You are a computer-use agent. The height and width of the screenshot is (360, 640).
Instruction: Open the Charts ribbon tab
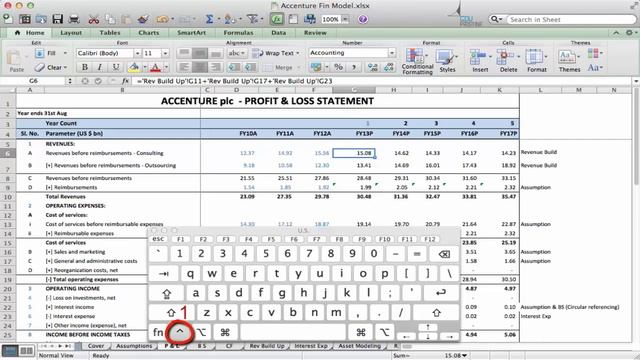149,33
